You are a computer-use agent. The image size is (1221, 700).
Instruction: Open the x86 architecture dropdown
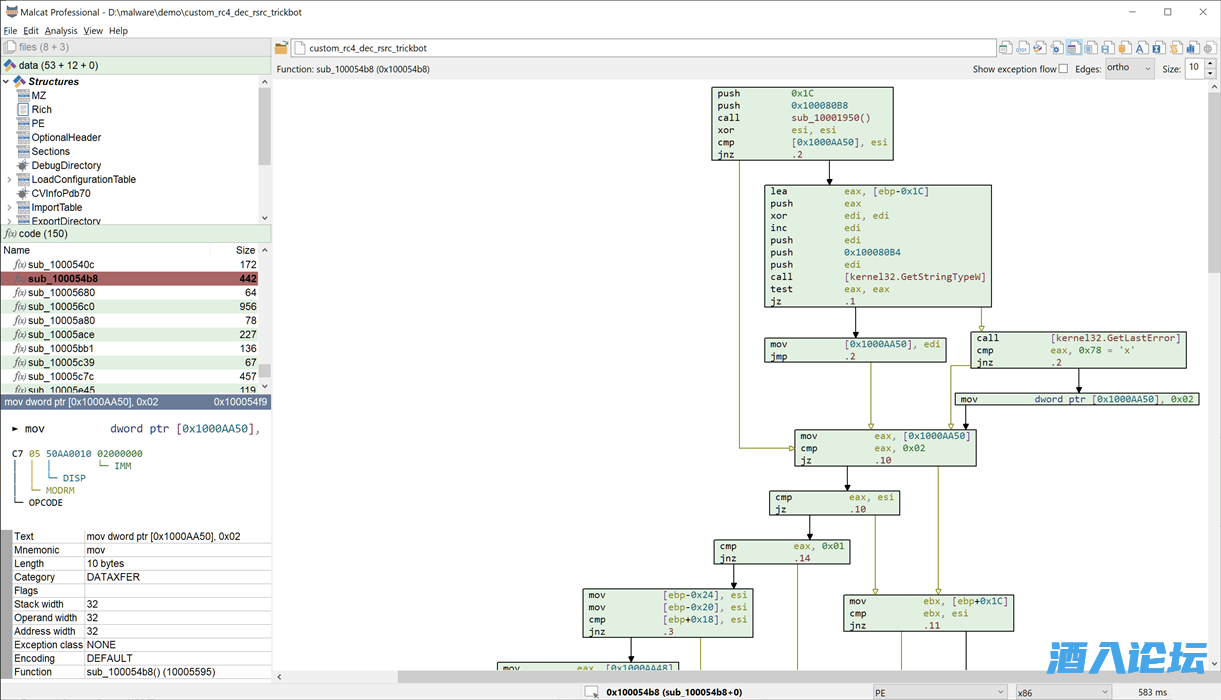1064,692
